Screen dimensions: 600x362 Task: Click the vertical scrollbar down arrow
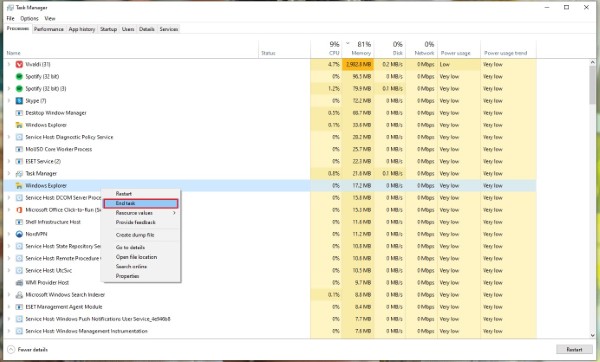tap(593, 335)
